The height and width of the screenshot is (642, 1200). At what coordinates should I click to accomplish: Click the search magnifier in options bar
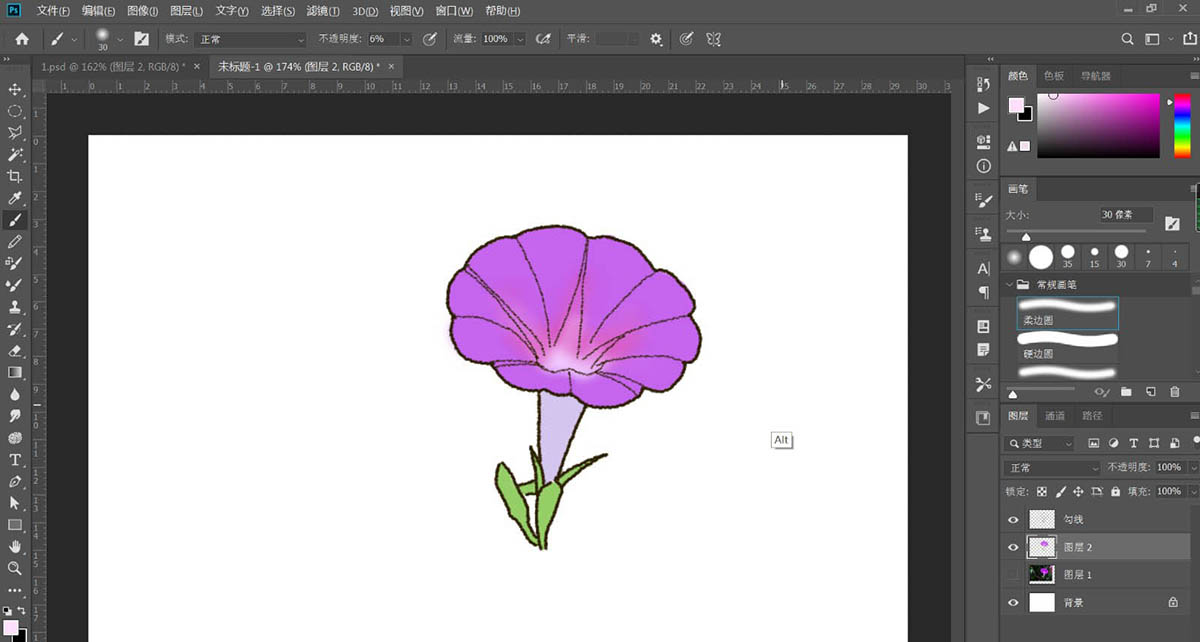tap(1128, 39)
